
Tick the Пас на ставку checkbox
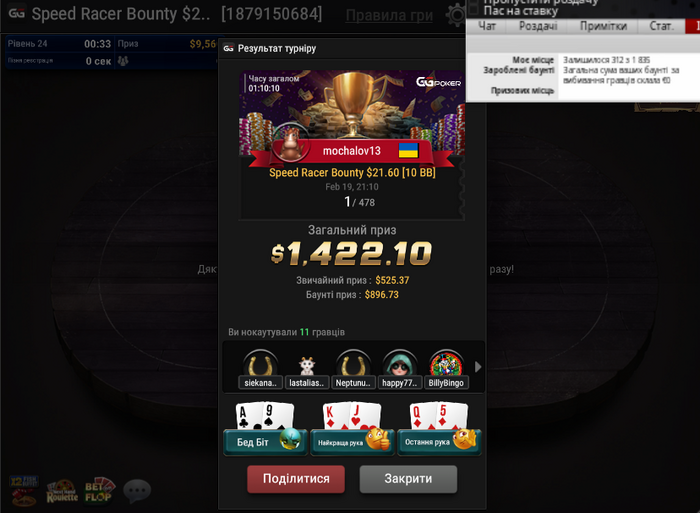474,10
